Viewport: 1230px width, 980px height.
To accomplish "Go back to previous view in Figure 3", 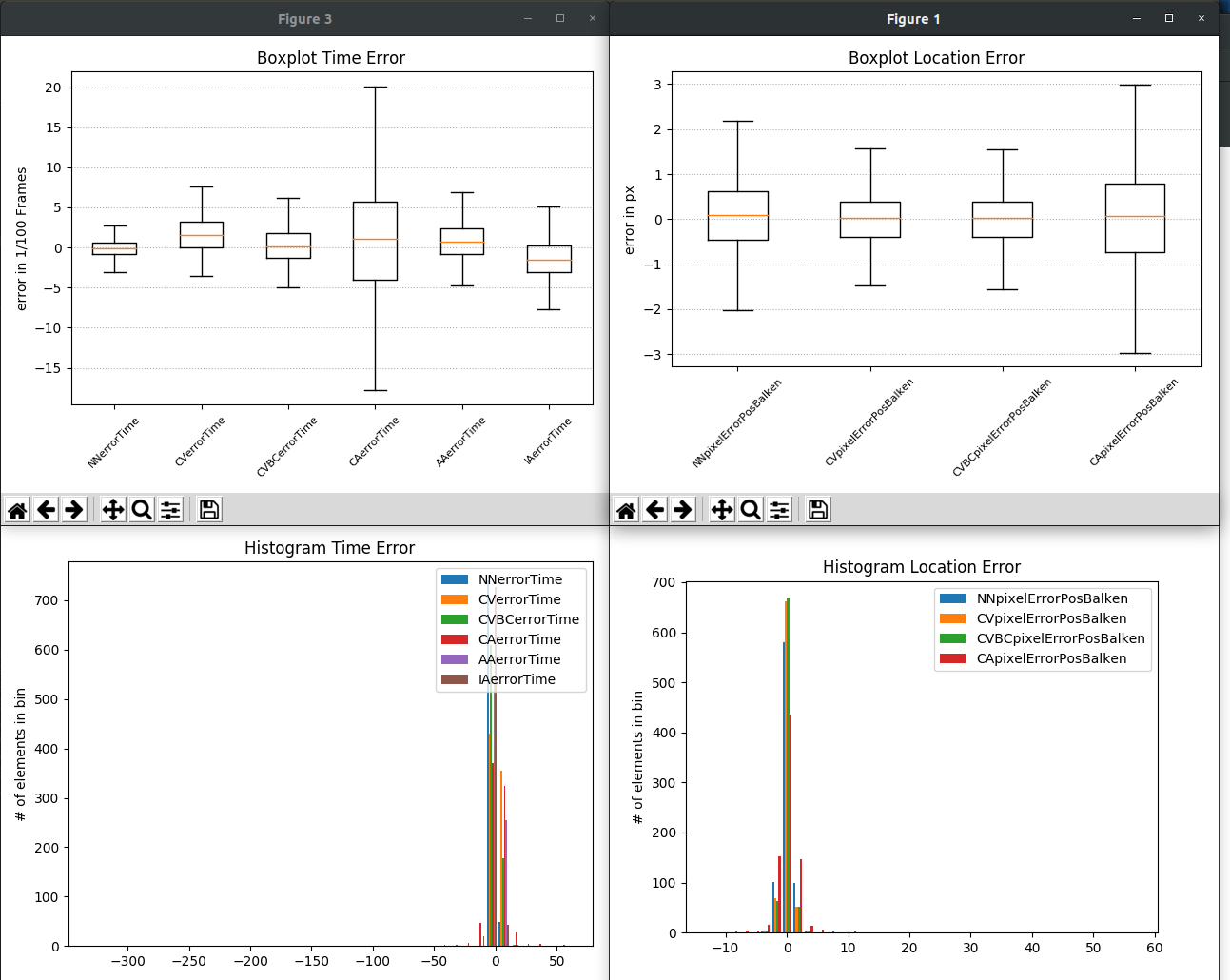I will pyautogui.click(x=47, y=510).
